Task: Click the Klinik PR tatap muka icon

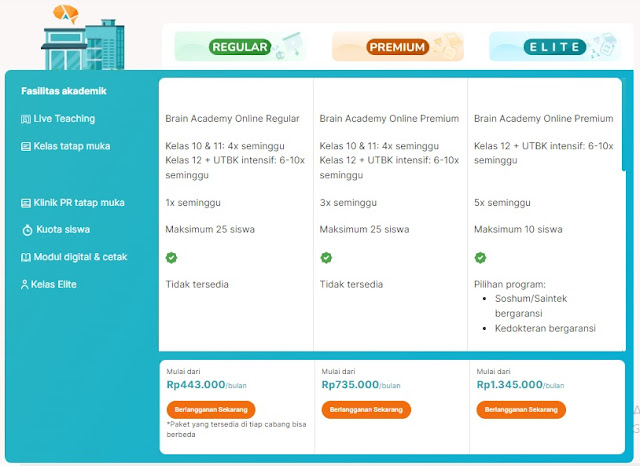Action: 26,203
